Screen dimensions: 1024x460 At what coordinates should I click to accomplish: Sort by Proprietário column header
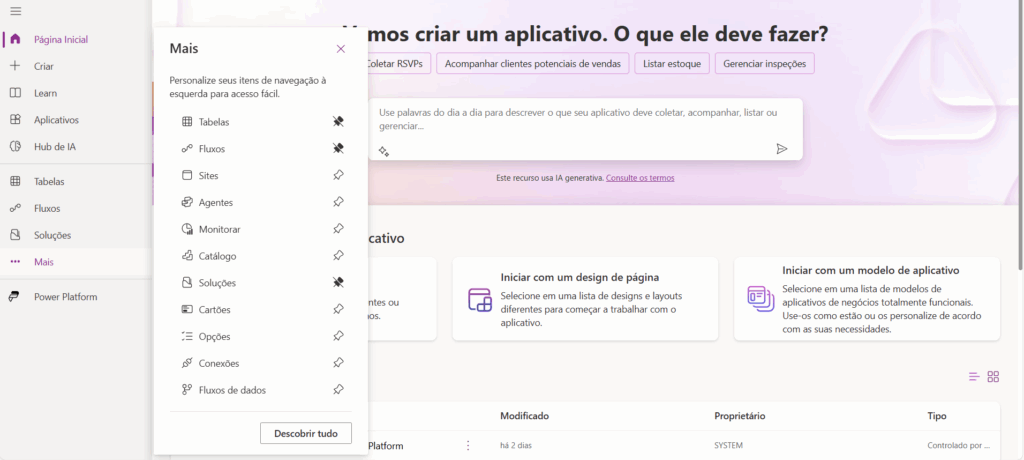740,416
